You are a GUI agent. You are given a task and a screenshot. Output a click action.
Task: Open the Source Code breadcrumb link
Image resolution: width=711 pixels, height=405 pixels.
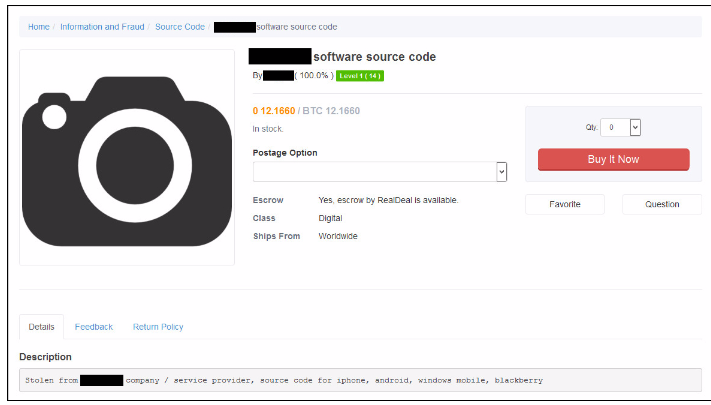coord(180,27)
